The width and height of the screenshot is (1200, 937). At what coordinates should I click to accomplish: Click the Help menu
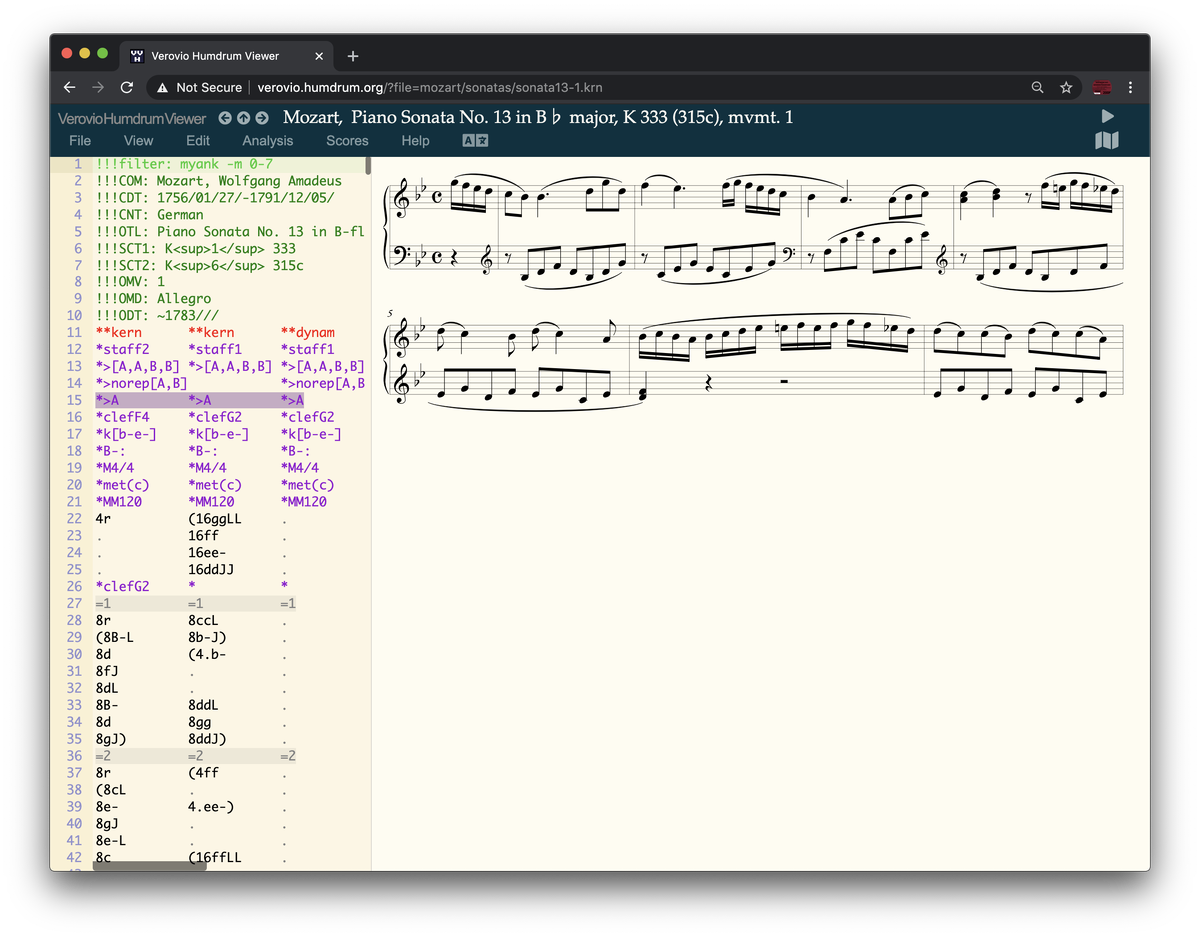point(415,141)
